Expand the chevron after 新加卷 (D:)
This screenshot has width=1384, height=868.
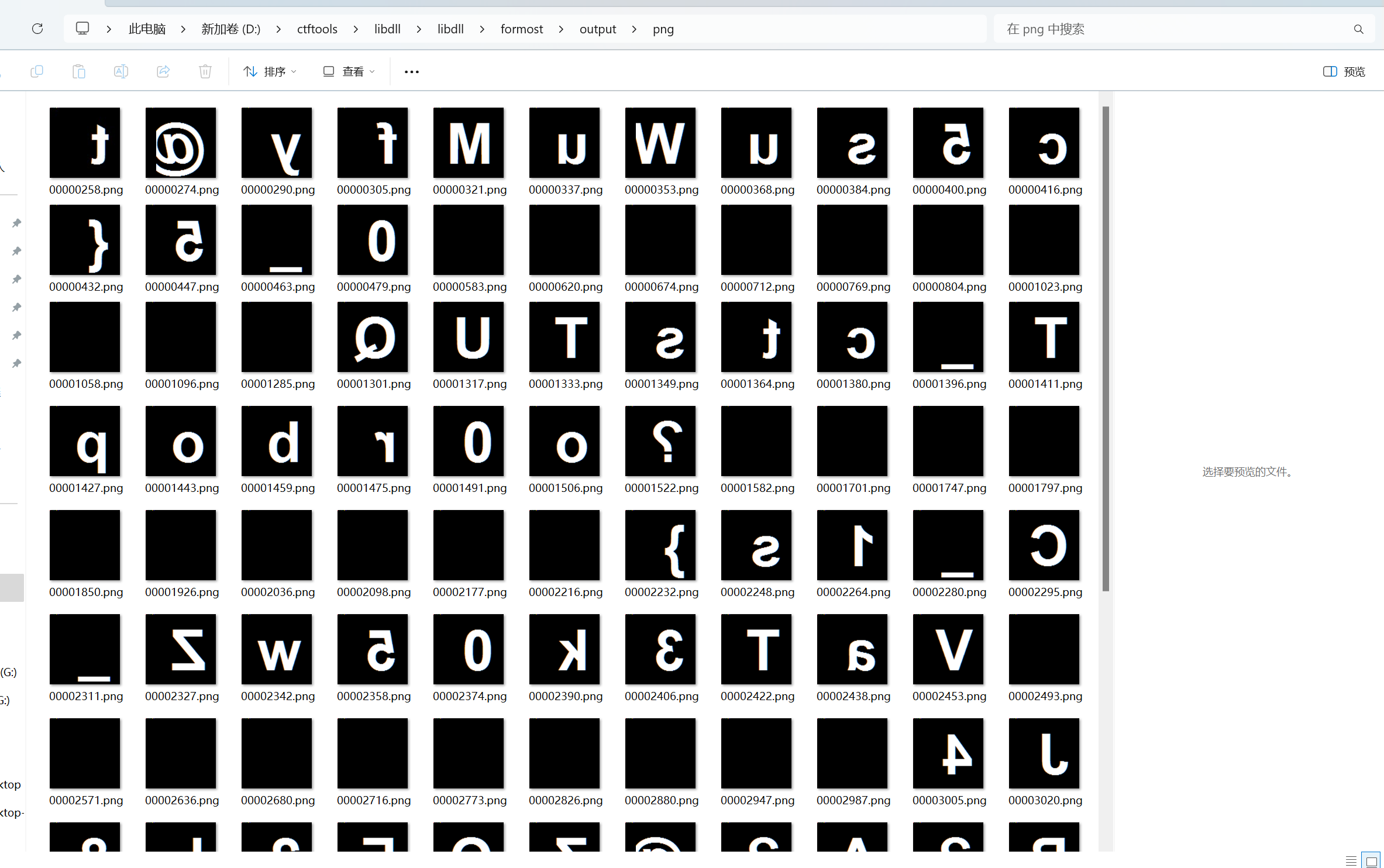tap(278, 29)
